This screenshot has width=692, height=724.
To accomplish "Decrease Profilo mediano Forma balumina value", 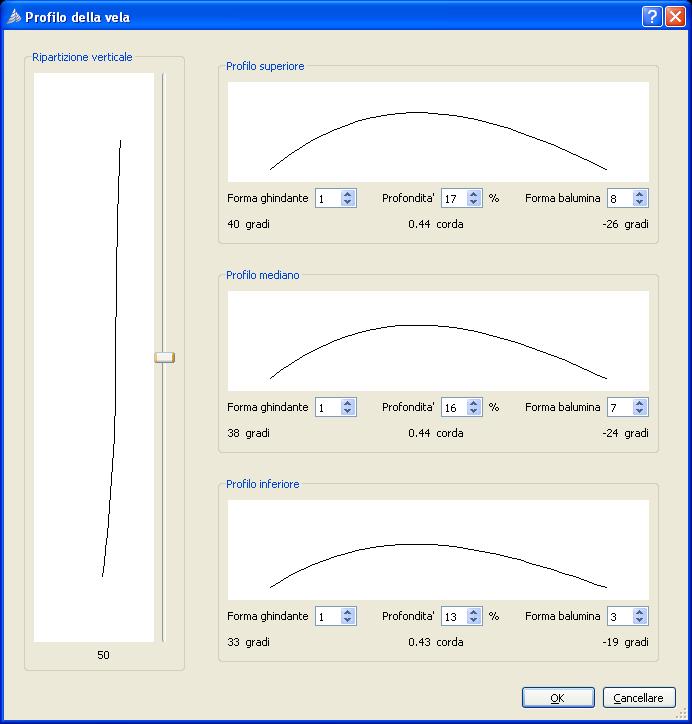I will [640, 412].
